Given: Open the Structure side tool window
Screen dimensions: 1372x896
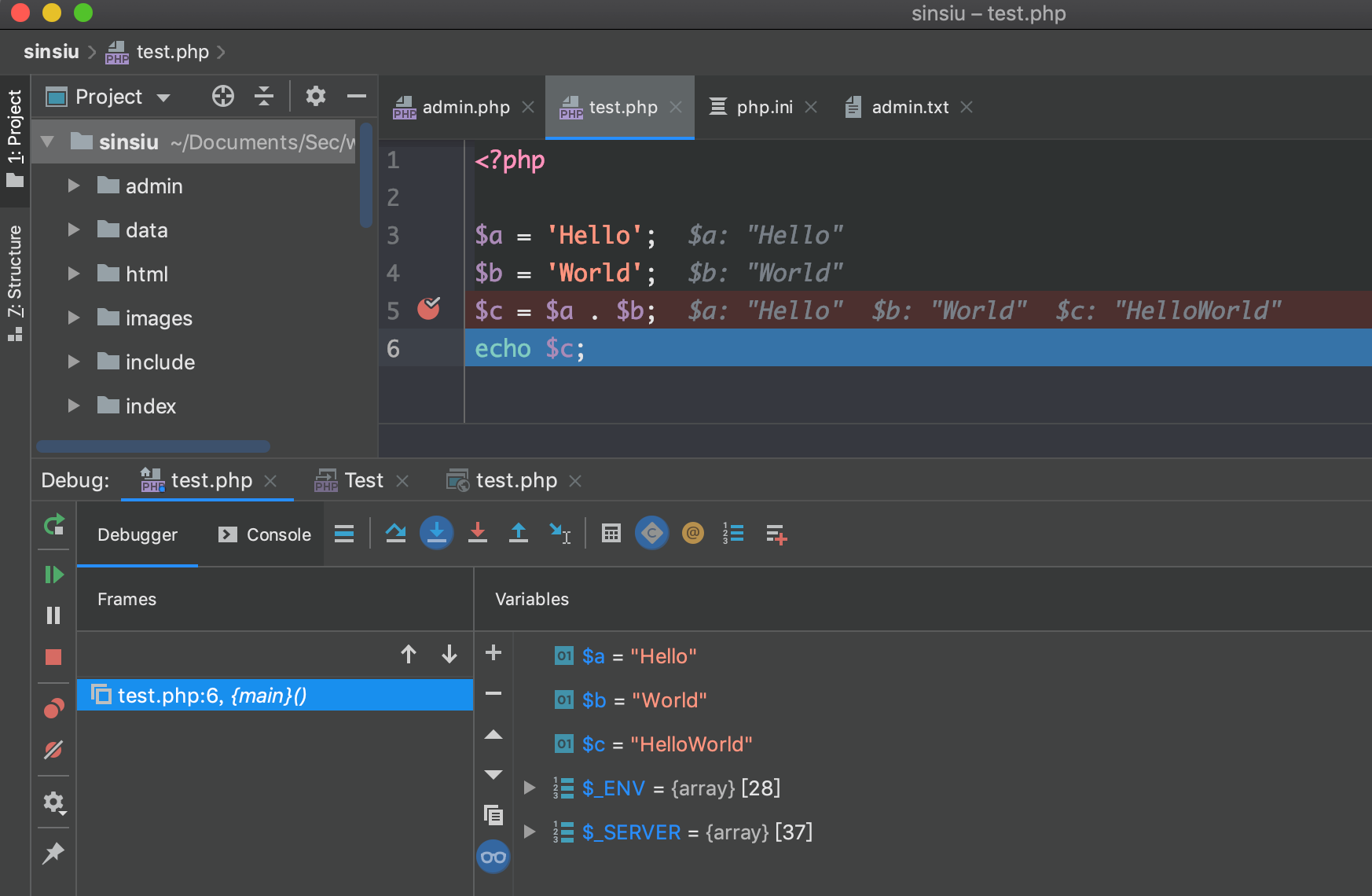Looking at the screenshot, I should point(15,283).
